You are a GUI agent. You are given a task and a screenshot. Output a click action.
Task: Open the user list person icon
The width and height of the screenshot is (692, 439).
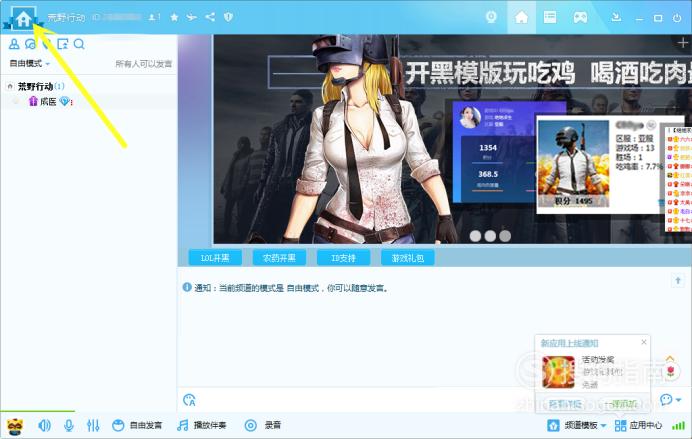14,44
